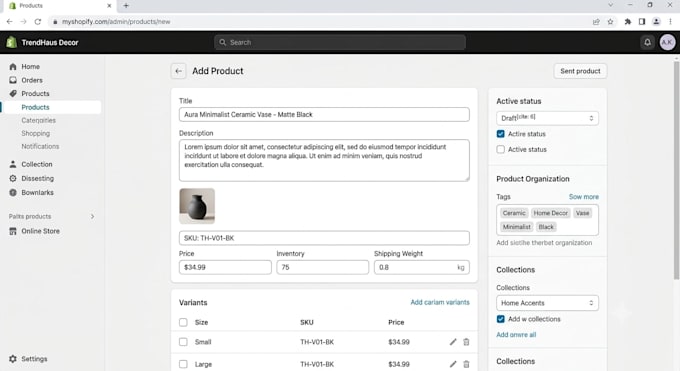Image resolution: width=680 pixels, height=371 pixels.
Task: Edit the Small variant with the pencil icon
Action: pyautogui.click(x=453, y=342)
